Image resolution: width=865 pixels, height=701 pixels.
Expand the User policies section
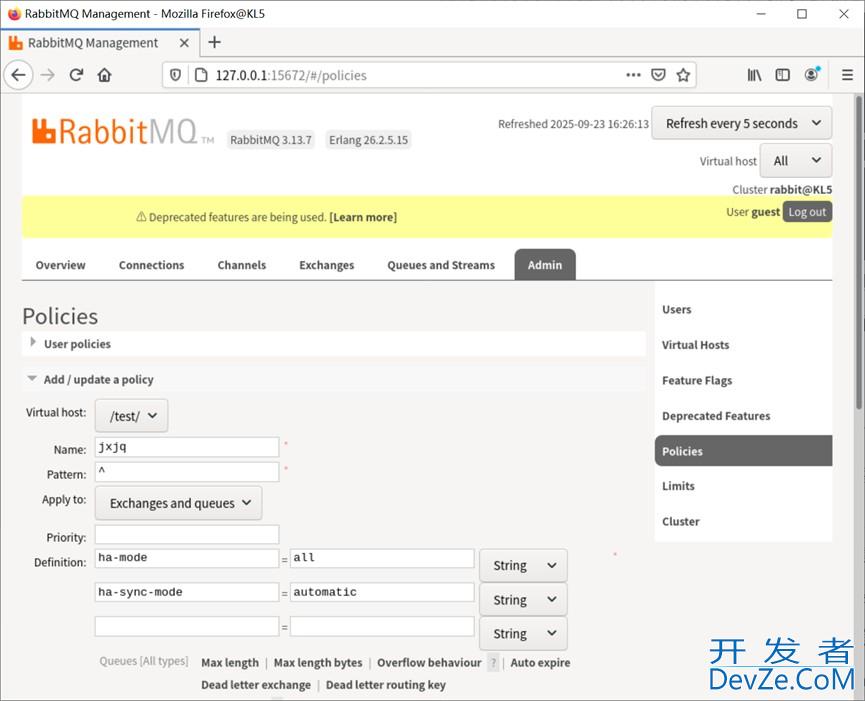[77, 344]
